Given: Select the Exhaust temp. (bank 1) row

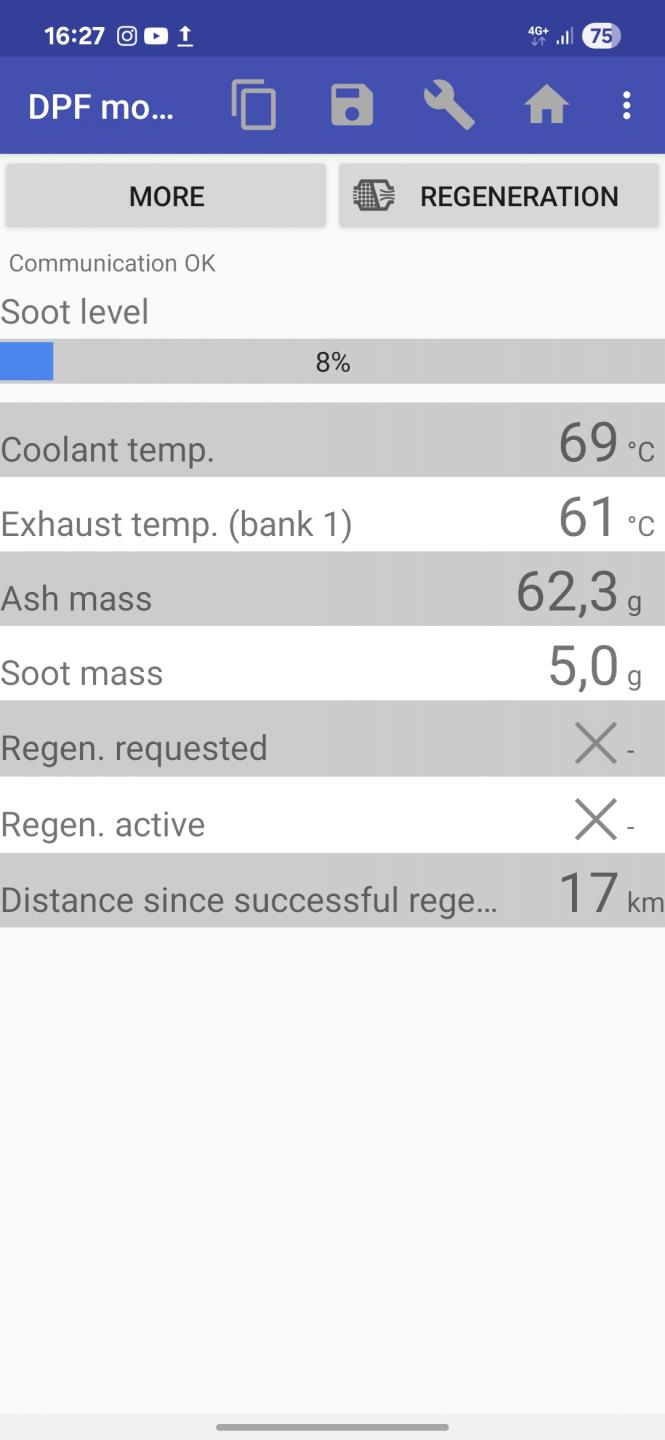Looking at the screenshot, I should pos(332,515).
